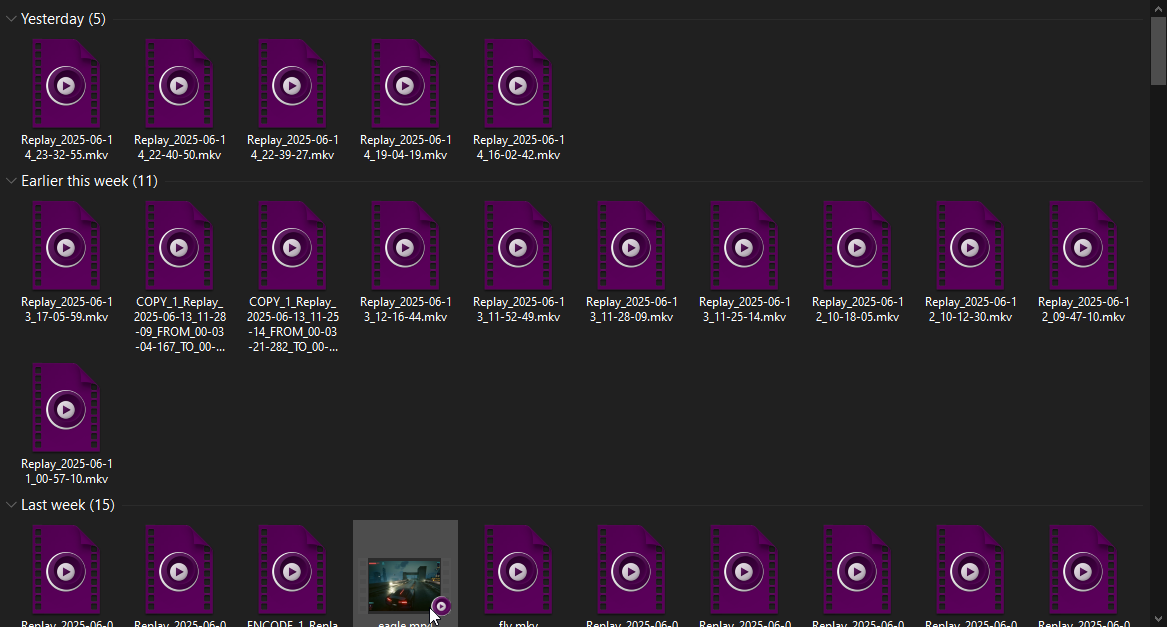Select the fly.mkv video file icon

coord(519,570)
